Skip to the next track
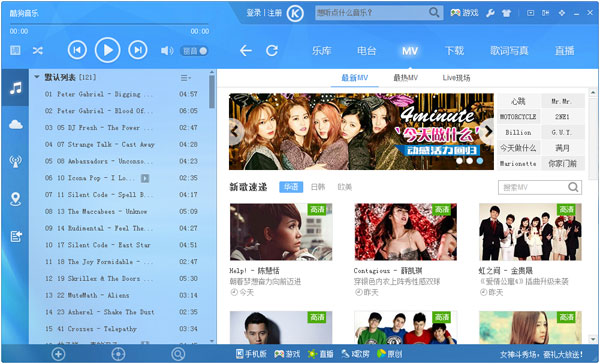Image resolution: width=600 pixels, height=364 pixels. pyautogui.click(x=138, y=50)
